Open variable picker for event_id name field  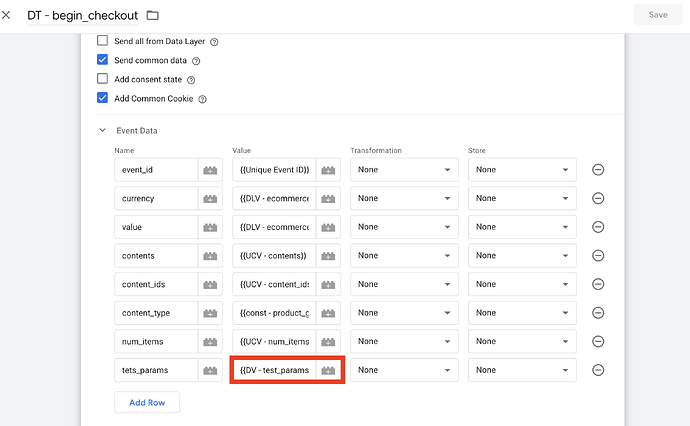click(x=210, y=170)
